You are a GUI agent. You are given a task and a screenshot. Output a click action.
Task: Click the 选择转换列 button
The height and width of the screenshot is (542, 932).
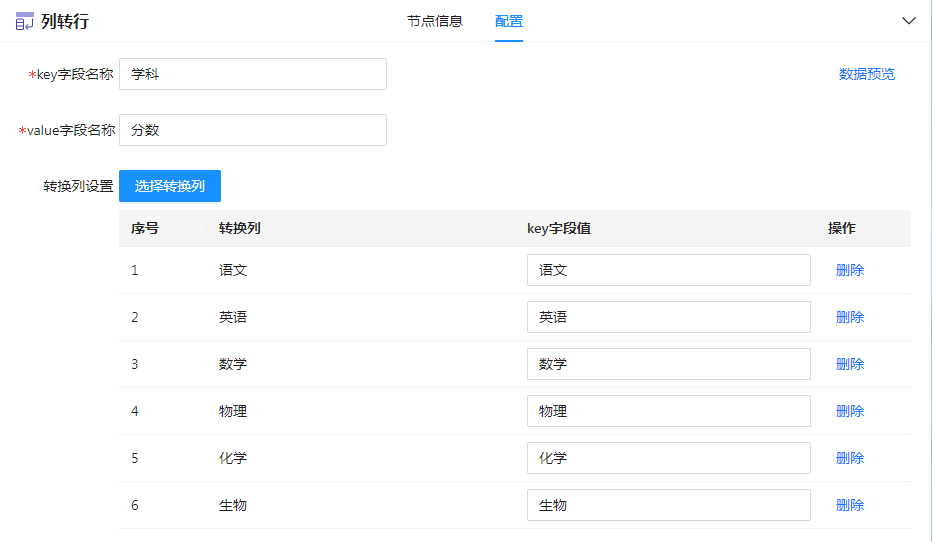(170, 186)
